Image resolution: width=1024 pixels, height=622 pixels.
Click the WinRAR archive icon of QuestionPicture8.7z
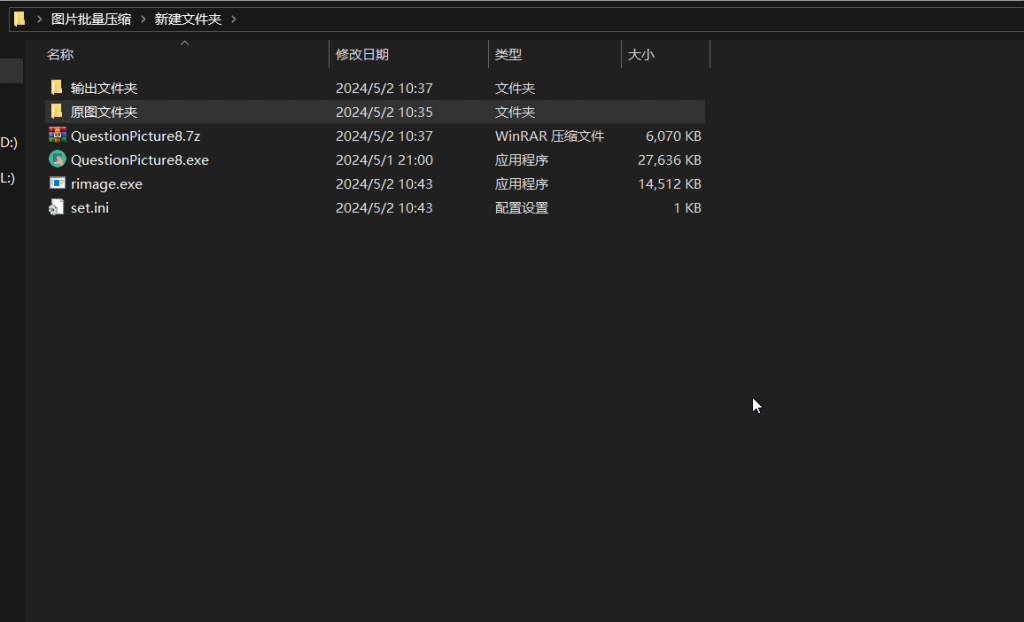[56, 135]
